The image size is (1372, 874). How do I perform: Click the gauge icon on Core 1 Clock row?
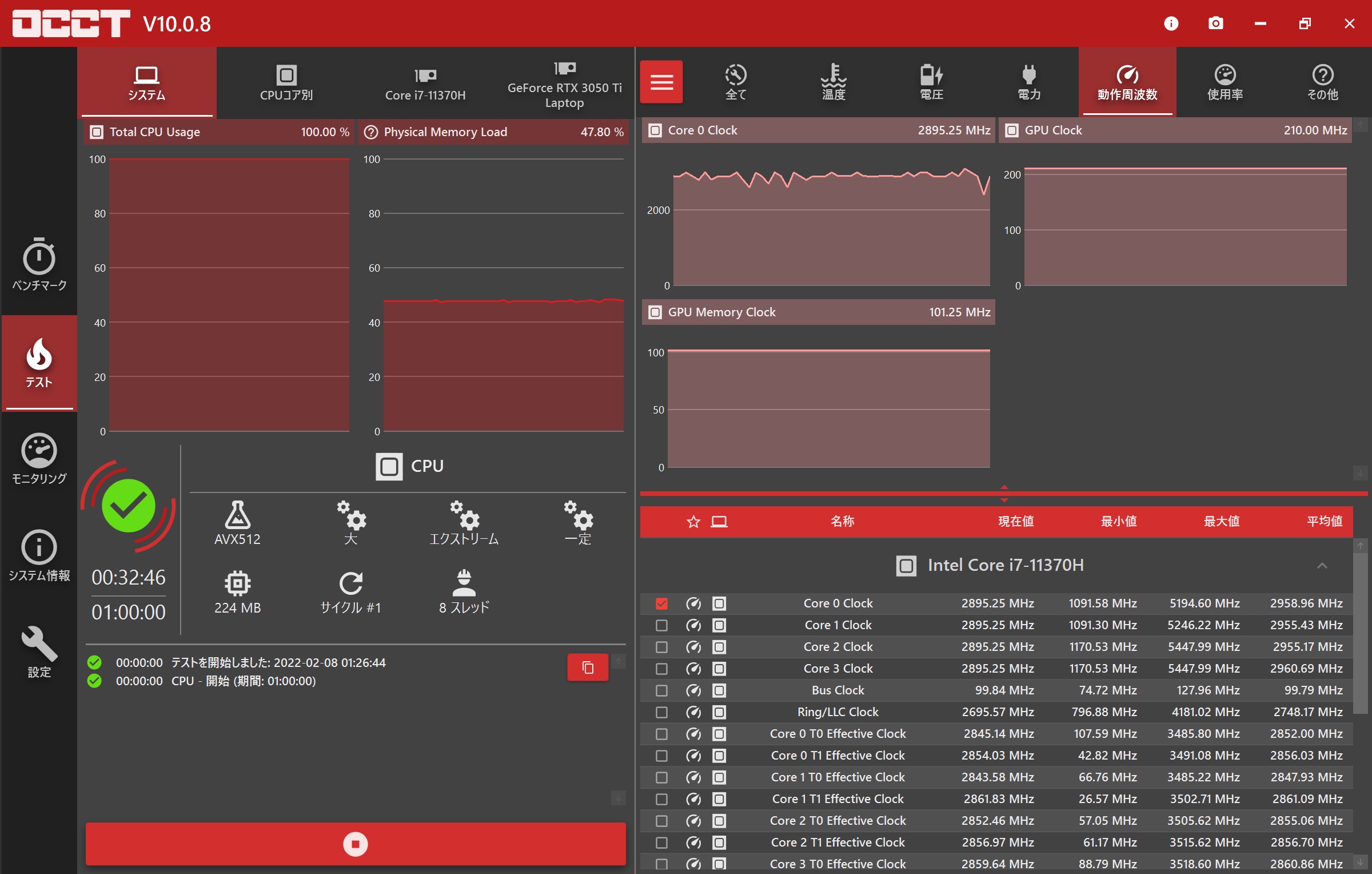(x=693, y=625)
